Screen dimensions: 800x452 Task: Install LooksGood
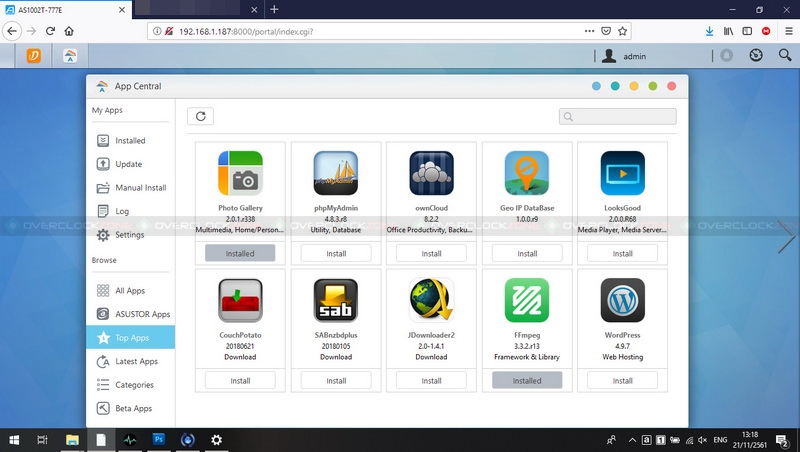(x=622, y=253)
